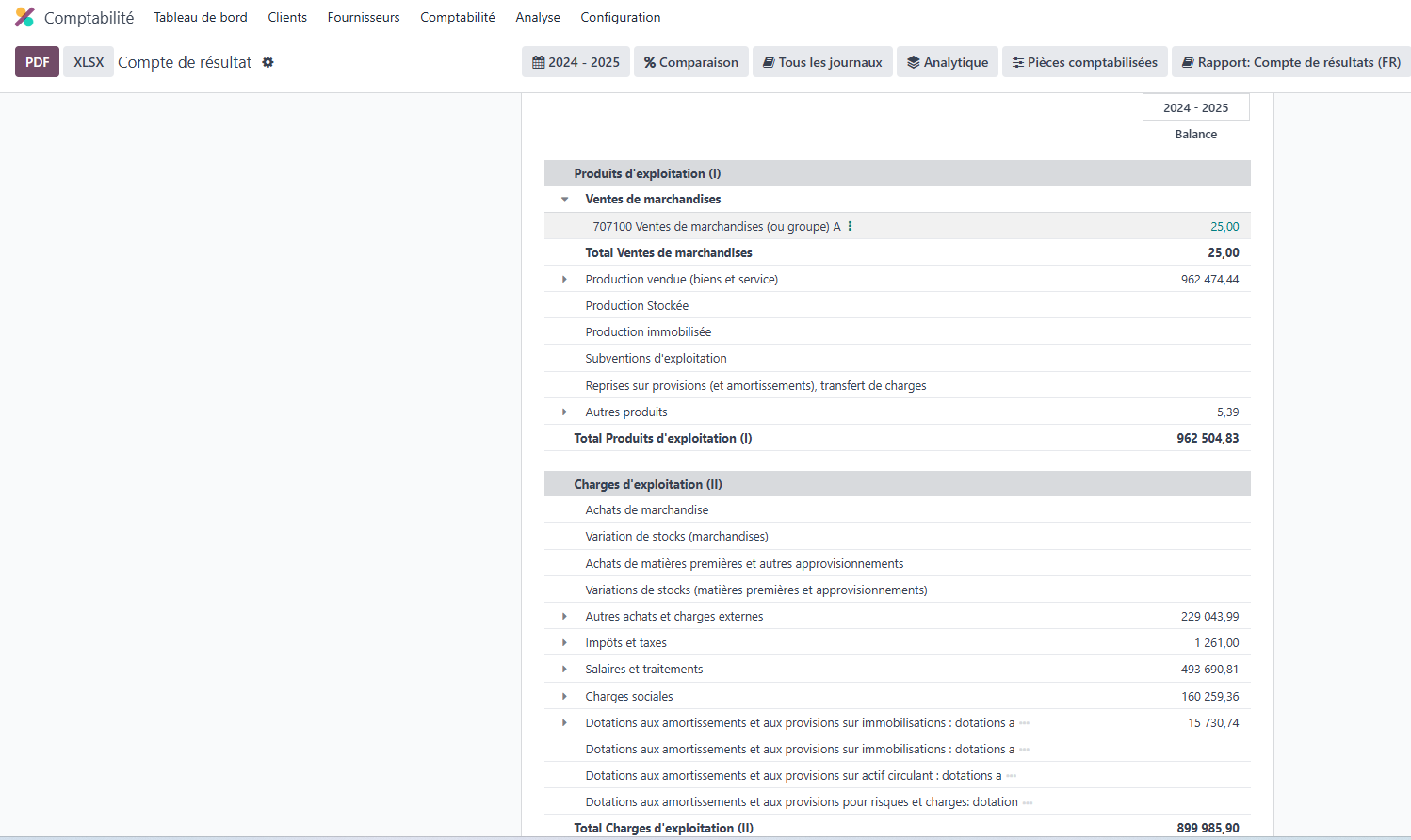Open the Fournisseurs menu
The height and width of the screenshot is (840, 1411).
coord(364,17)
